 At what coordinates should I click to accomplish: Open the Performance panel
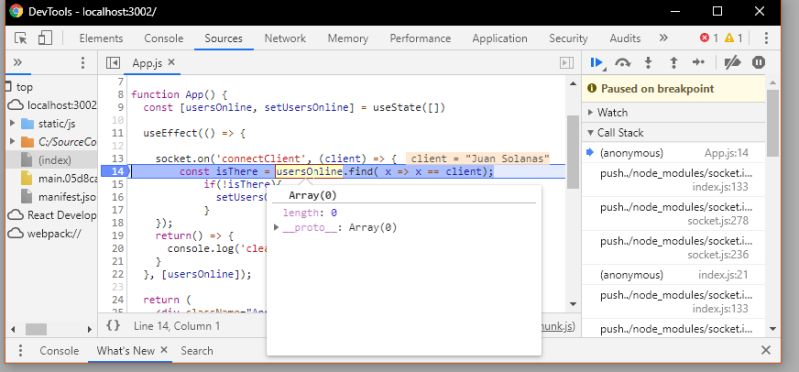click(x=420, y=39)
